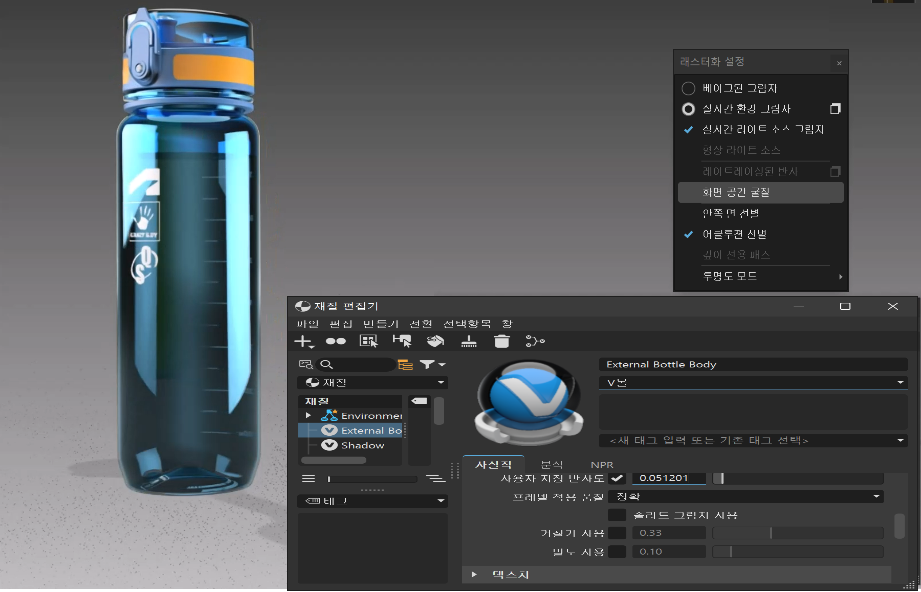Click the material preview ball thumbnail

pyautogui.click(x=529, y=402)
